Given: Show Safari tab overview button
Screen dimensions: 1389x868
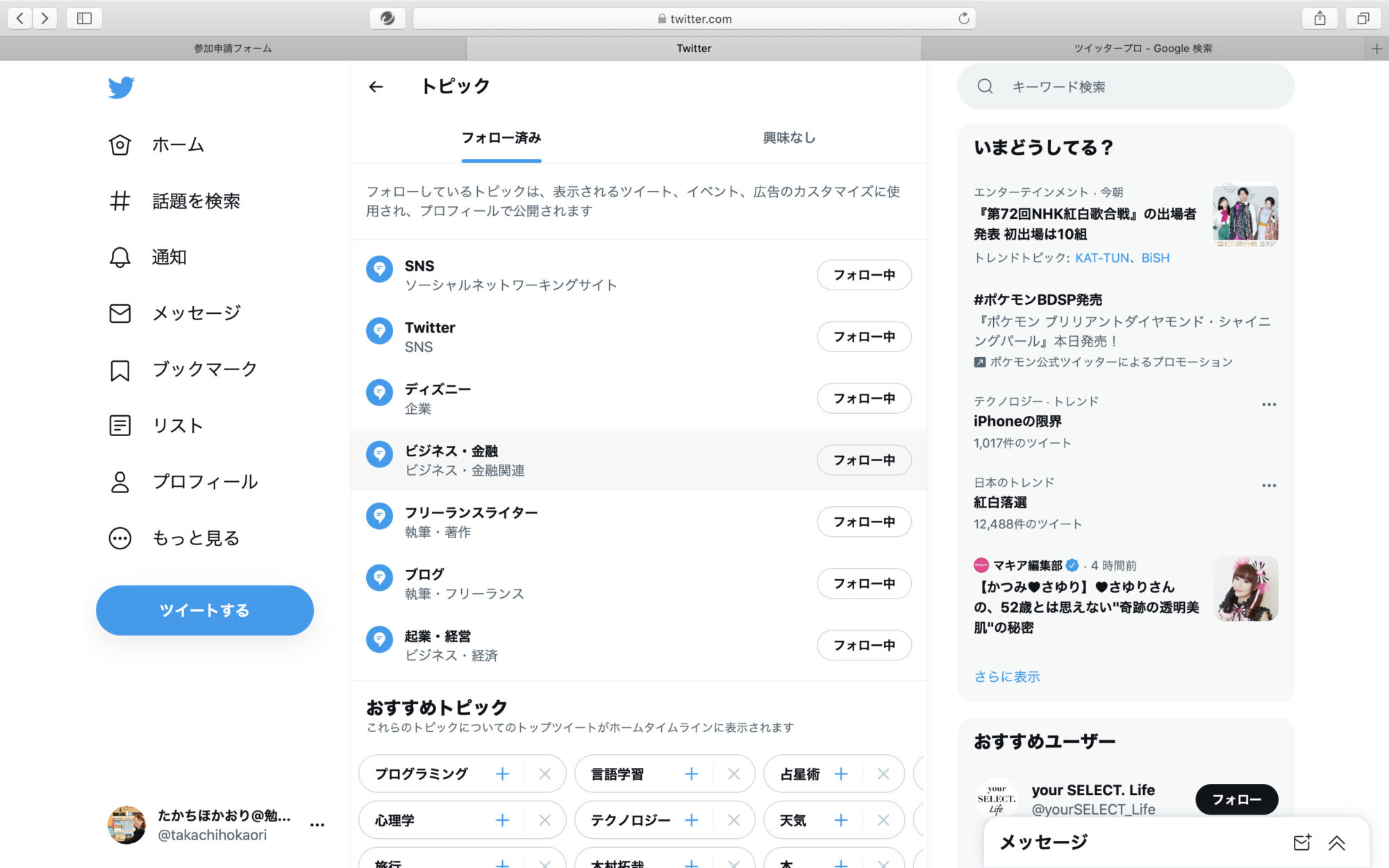Looking at the screenshot, I should (1363, 18).
